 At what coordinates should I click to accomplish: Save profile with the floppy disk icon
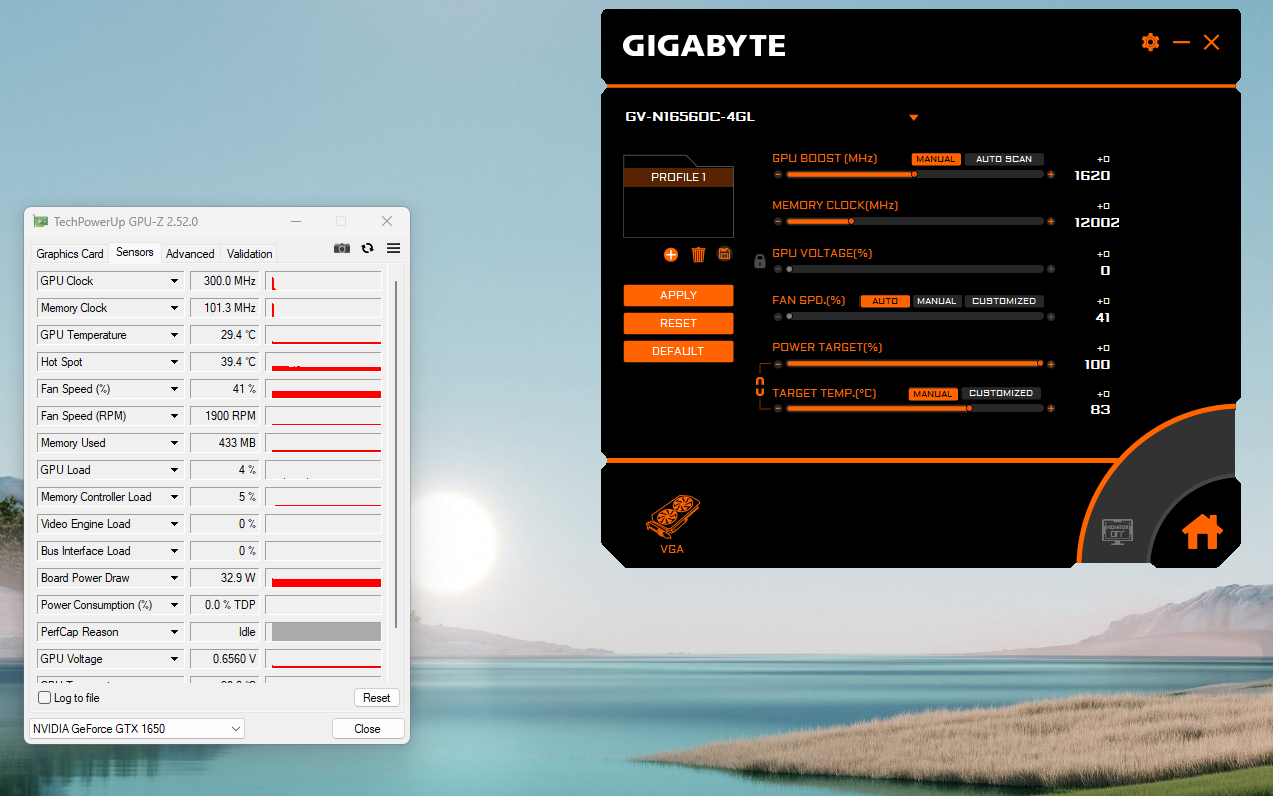click(x=725, y=254)
